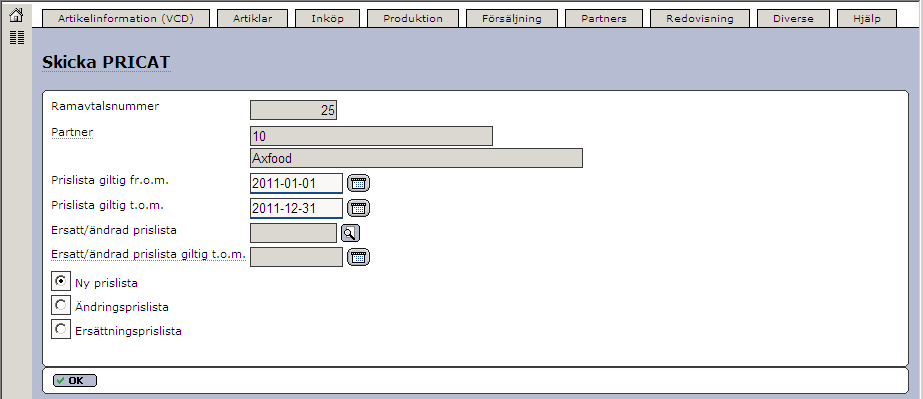Click the Ersatt/ändrad prislista label
The width and height of the screenshot is (923, 399).
(x=114, y=230)
